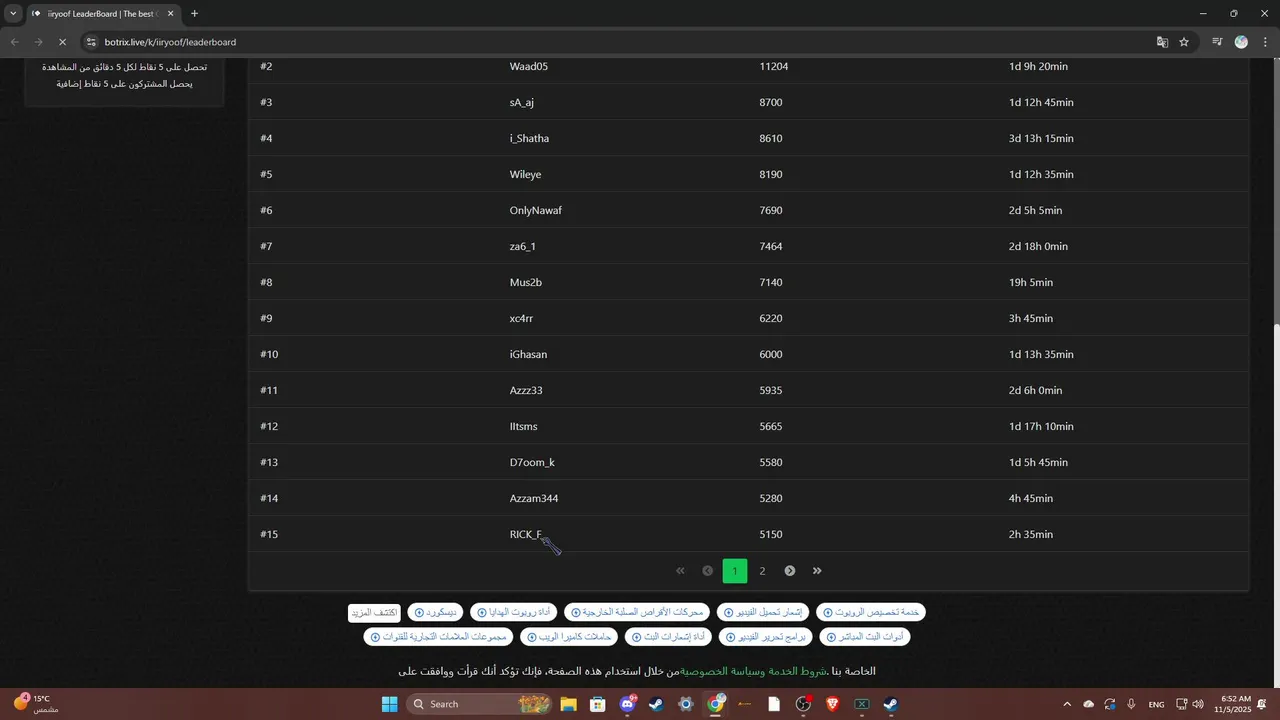This screenshot has height=720, width=1280.
Task: Go to next leaderboard page arrow
Action: pyautogui.click(x=790, y=571)
